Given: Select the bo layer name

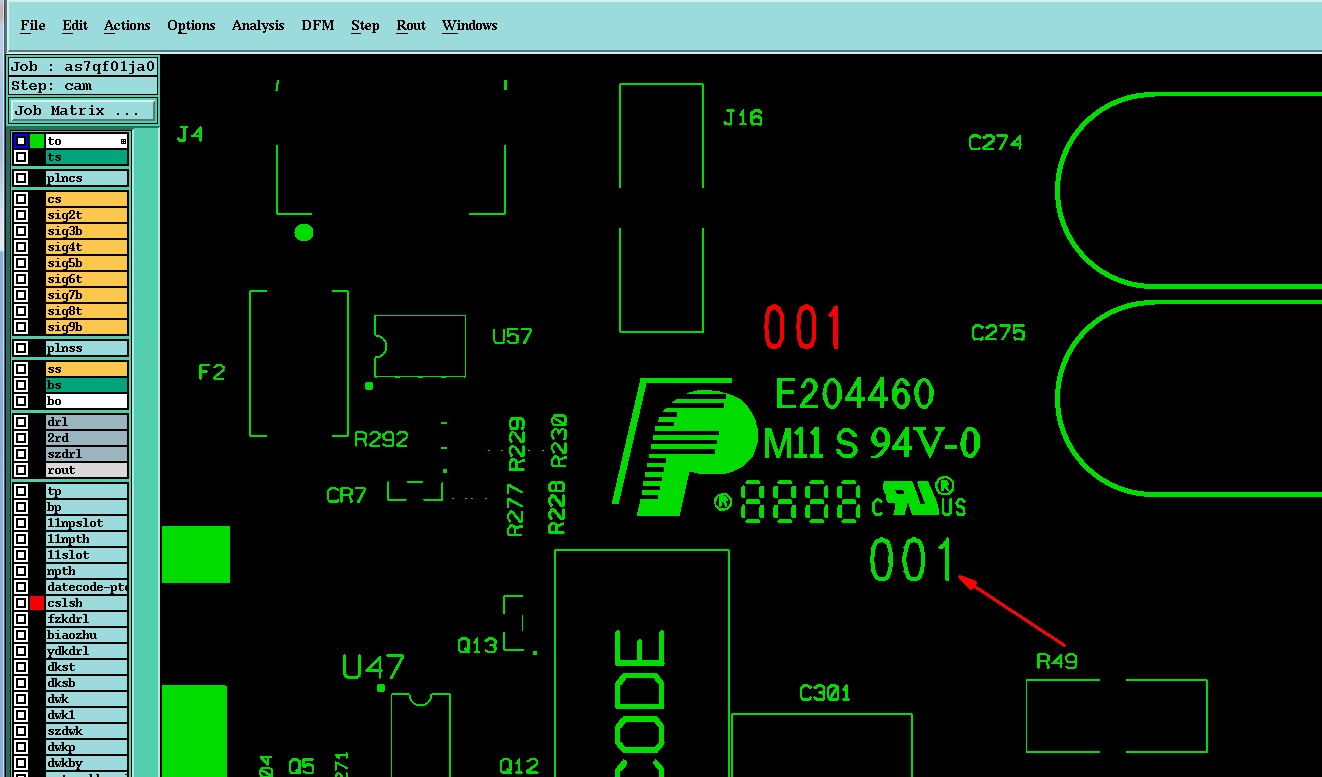Looking at the screenshot, I should (87, 401).
